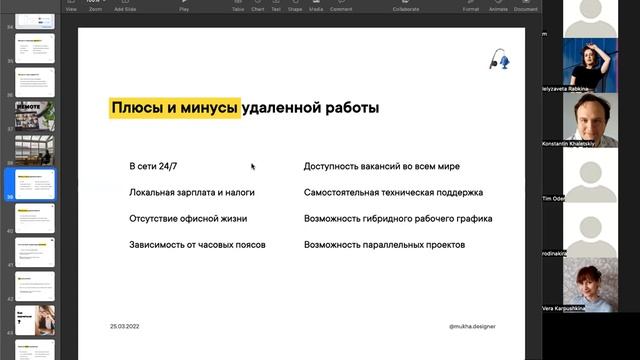
Task: Select Tim Oder's participant avatar tile
Action: (590, 175)
